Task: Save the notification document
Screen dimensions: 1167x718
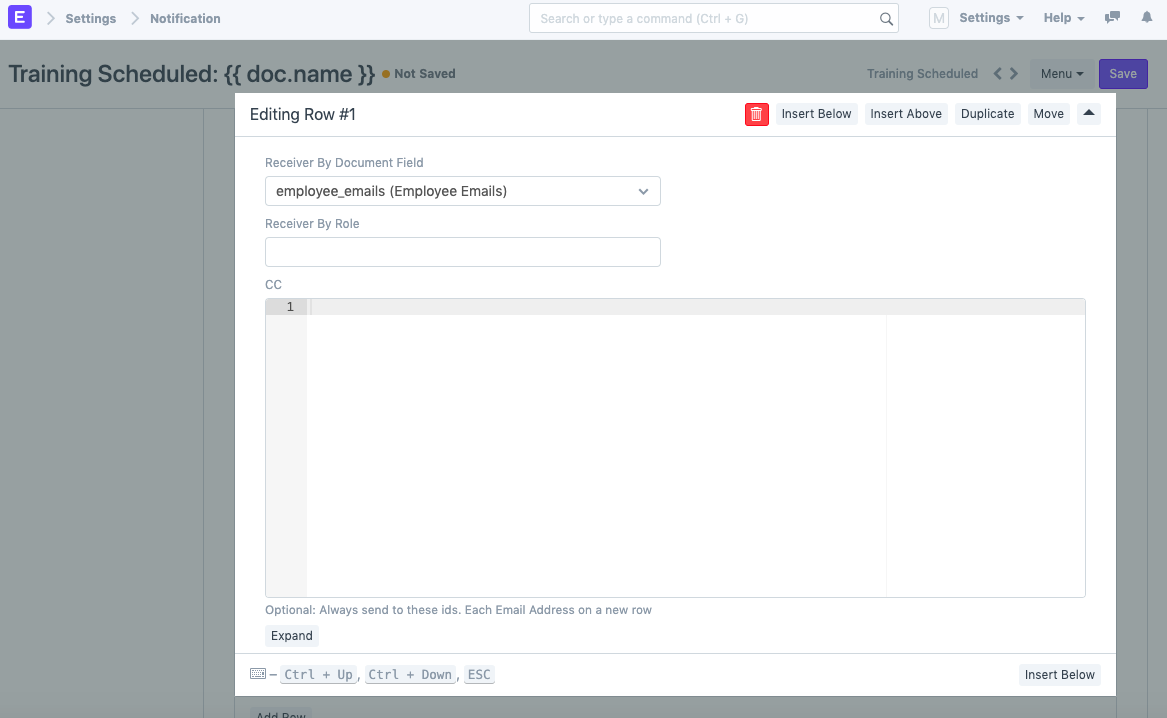Action: [1122, 74]
